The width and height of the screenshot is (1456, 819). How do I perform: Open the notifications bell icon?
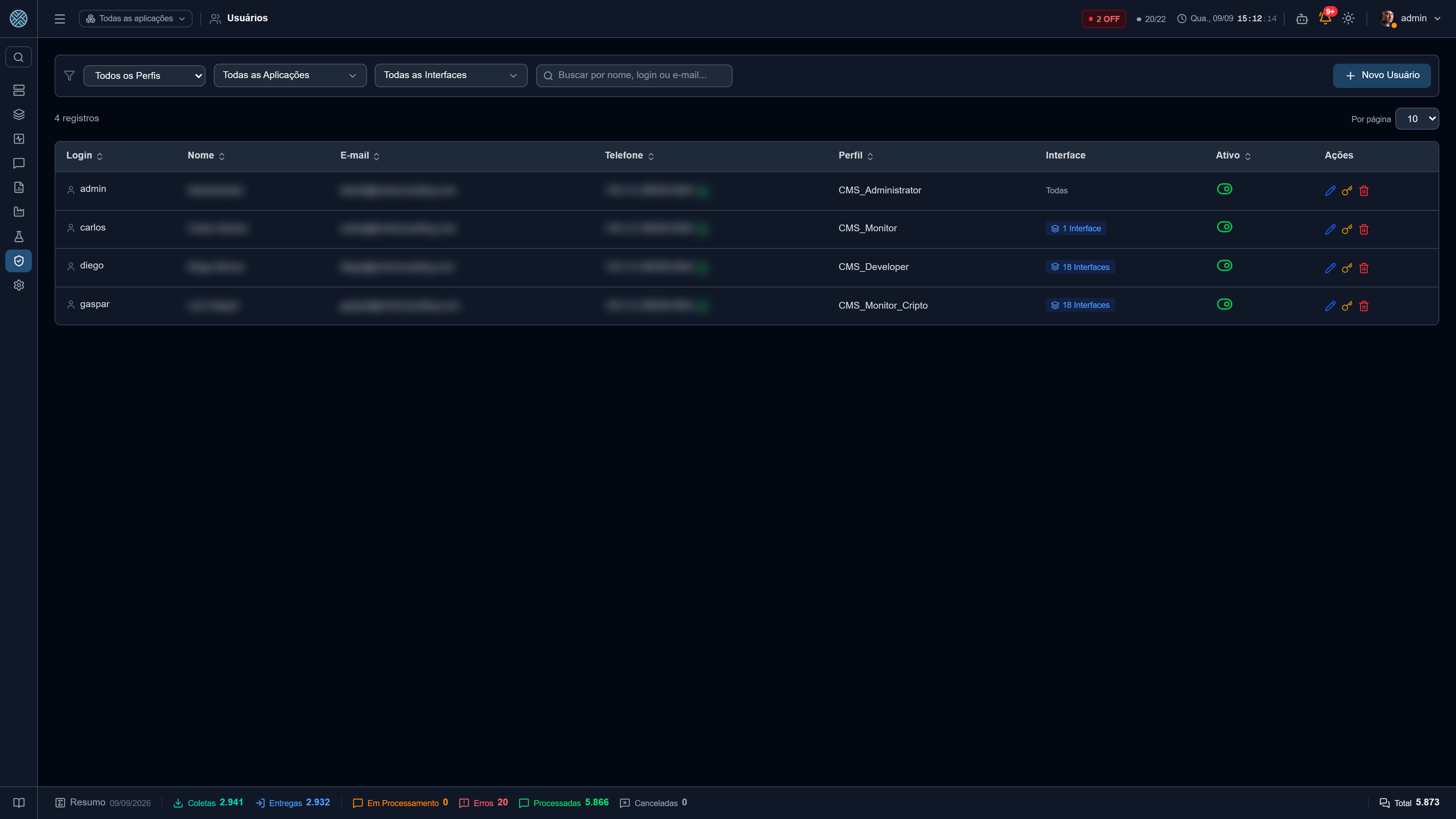tap(1325, 18)
